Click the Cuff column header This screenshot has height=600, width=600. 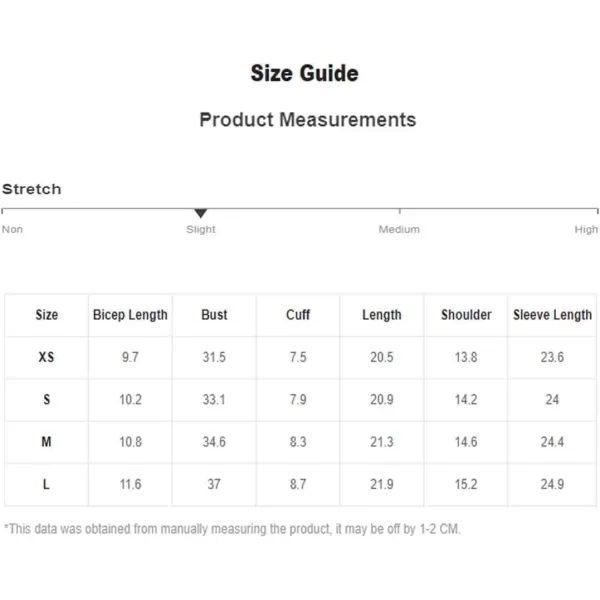point(298,315)
